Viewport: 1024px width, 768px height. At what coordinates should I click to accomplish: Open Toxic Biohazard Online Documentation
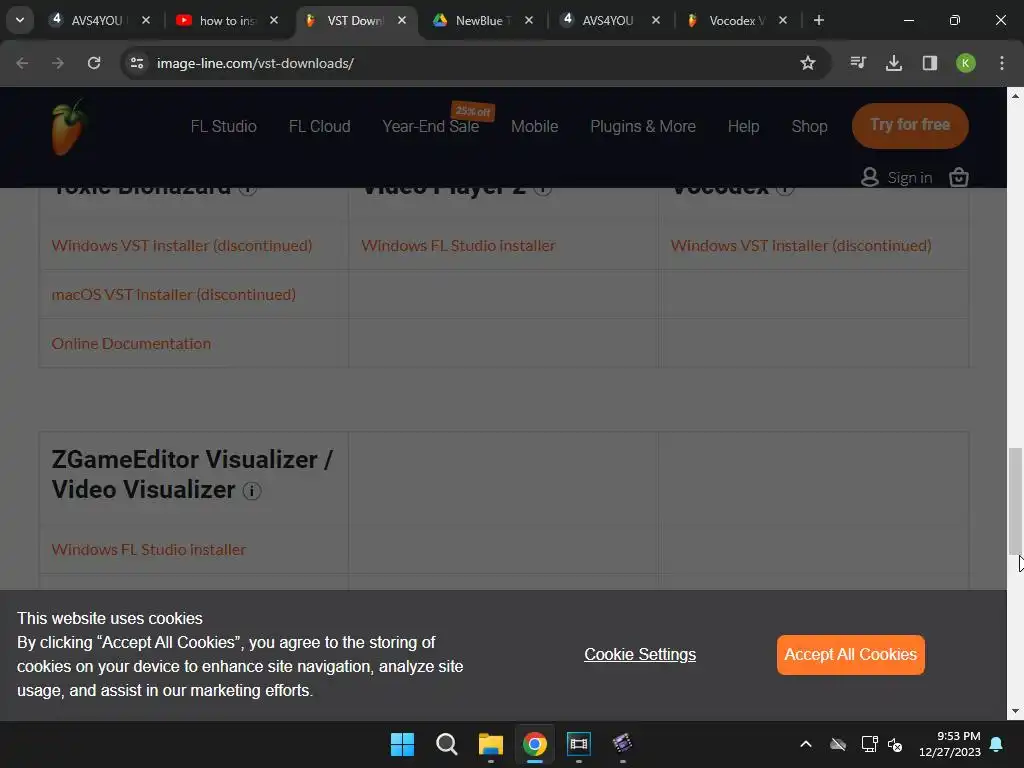pyautogui.click(x=131, y=344)
